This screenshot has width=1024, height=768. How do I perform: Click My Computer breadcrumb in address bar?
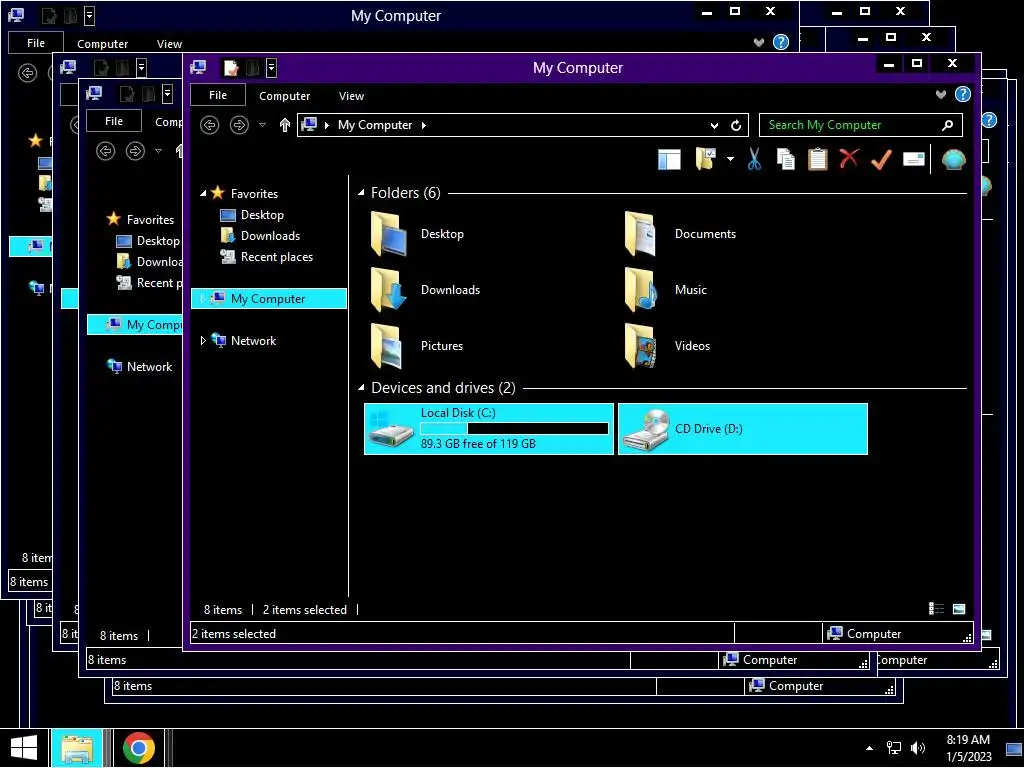(x=375, y=125)
